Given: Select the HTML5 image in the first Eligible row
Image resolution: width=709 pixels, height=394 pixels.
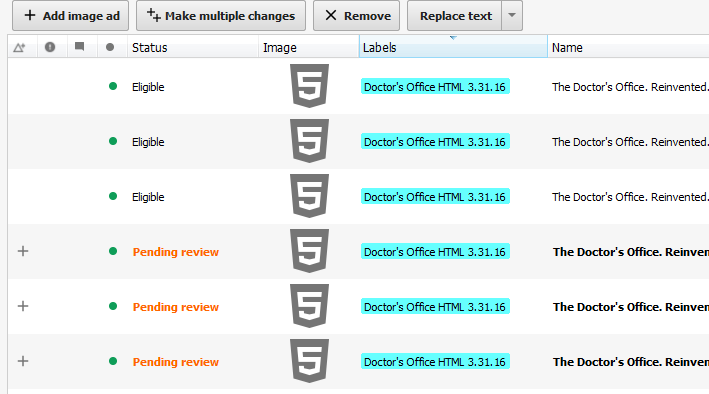Looking at the screenshot, I should coord(310,86).
